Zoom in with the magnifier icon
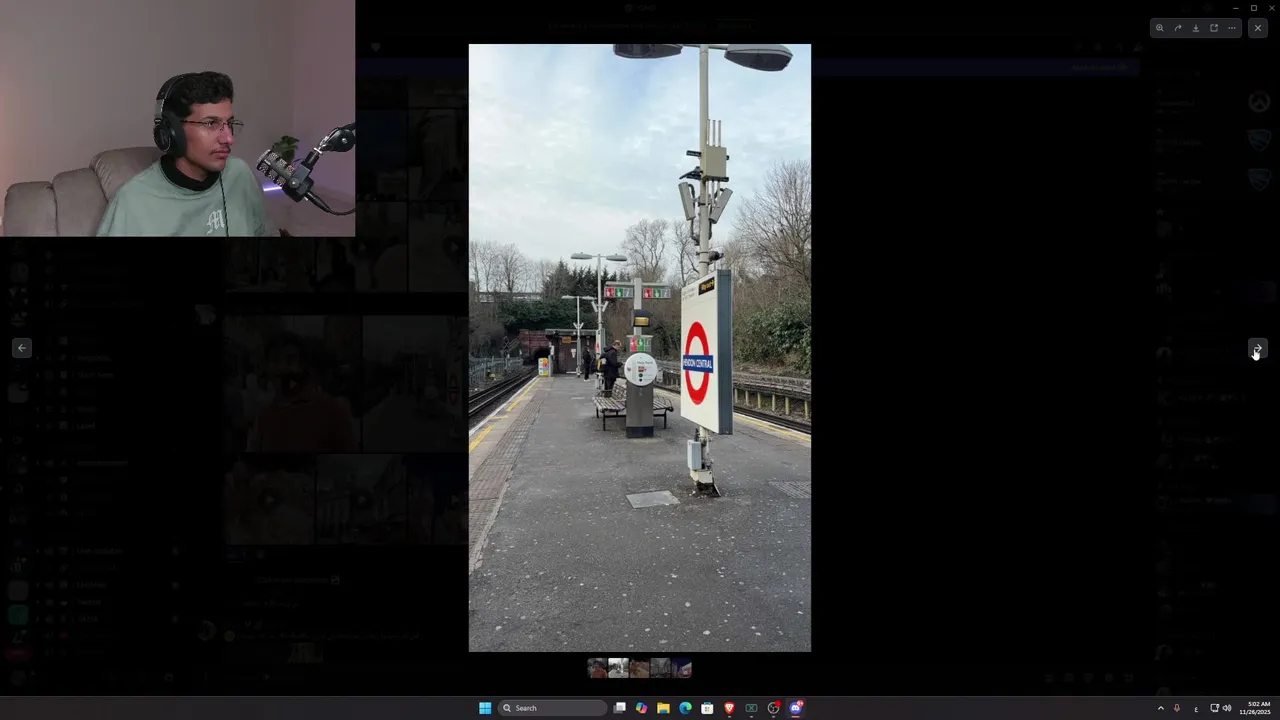 pos(1159,28)
